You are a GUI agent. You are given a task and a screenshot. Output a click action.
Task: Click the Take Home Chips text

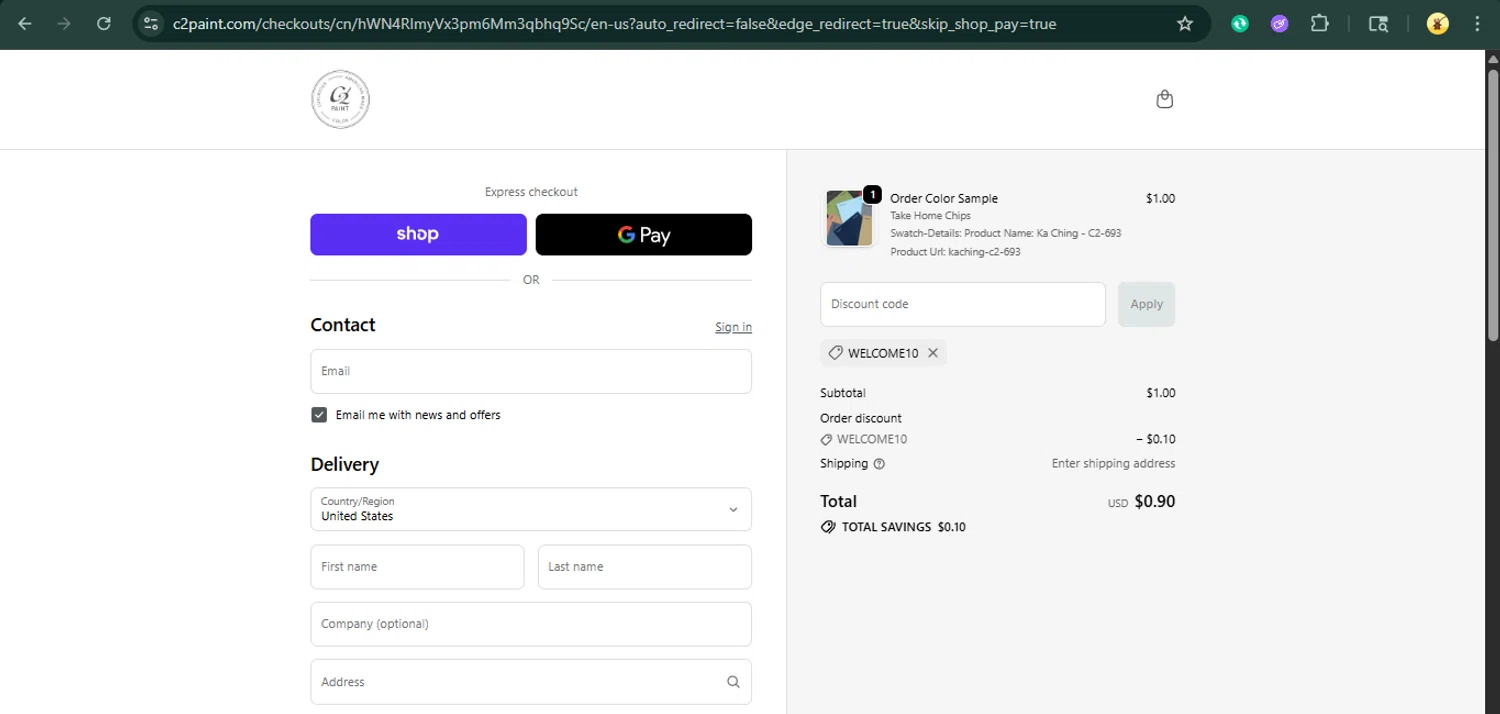click(x=930, y=216)
